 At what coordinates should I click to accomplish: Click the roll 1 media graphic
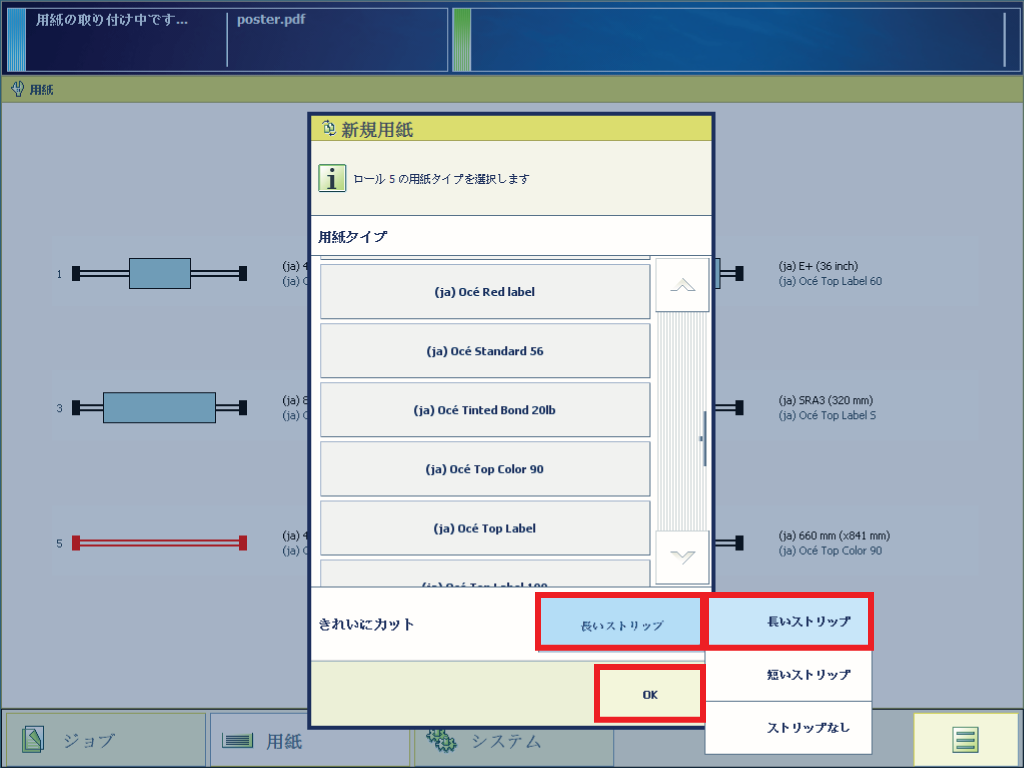pyautogui.click(x=159, y=273)
